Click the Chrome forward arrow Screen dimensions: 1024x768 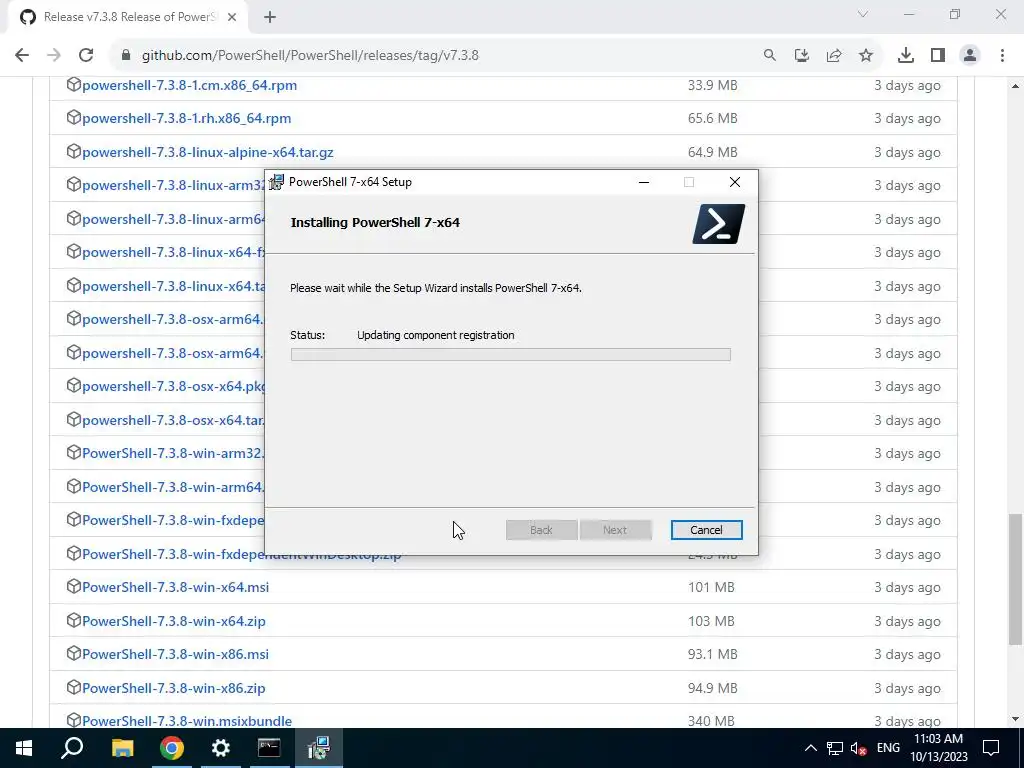[54, 56]
